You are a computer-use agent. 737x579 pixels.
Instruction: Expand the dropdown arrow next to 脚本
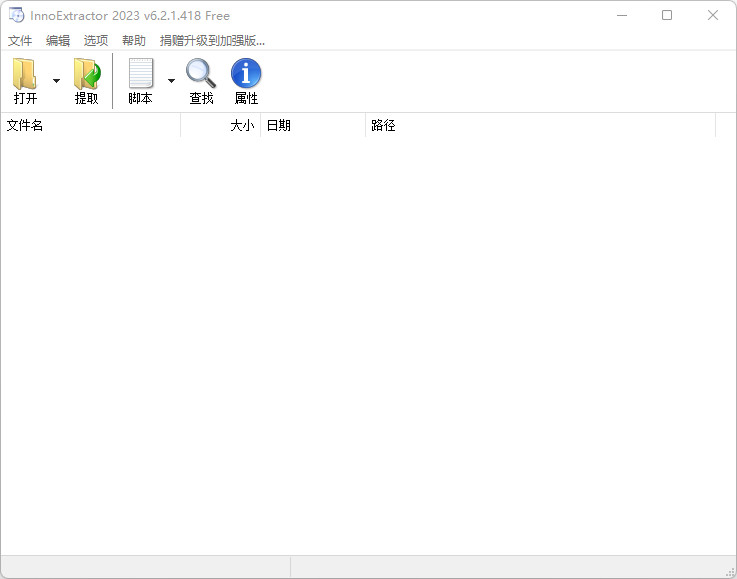[x=172, y=81]
